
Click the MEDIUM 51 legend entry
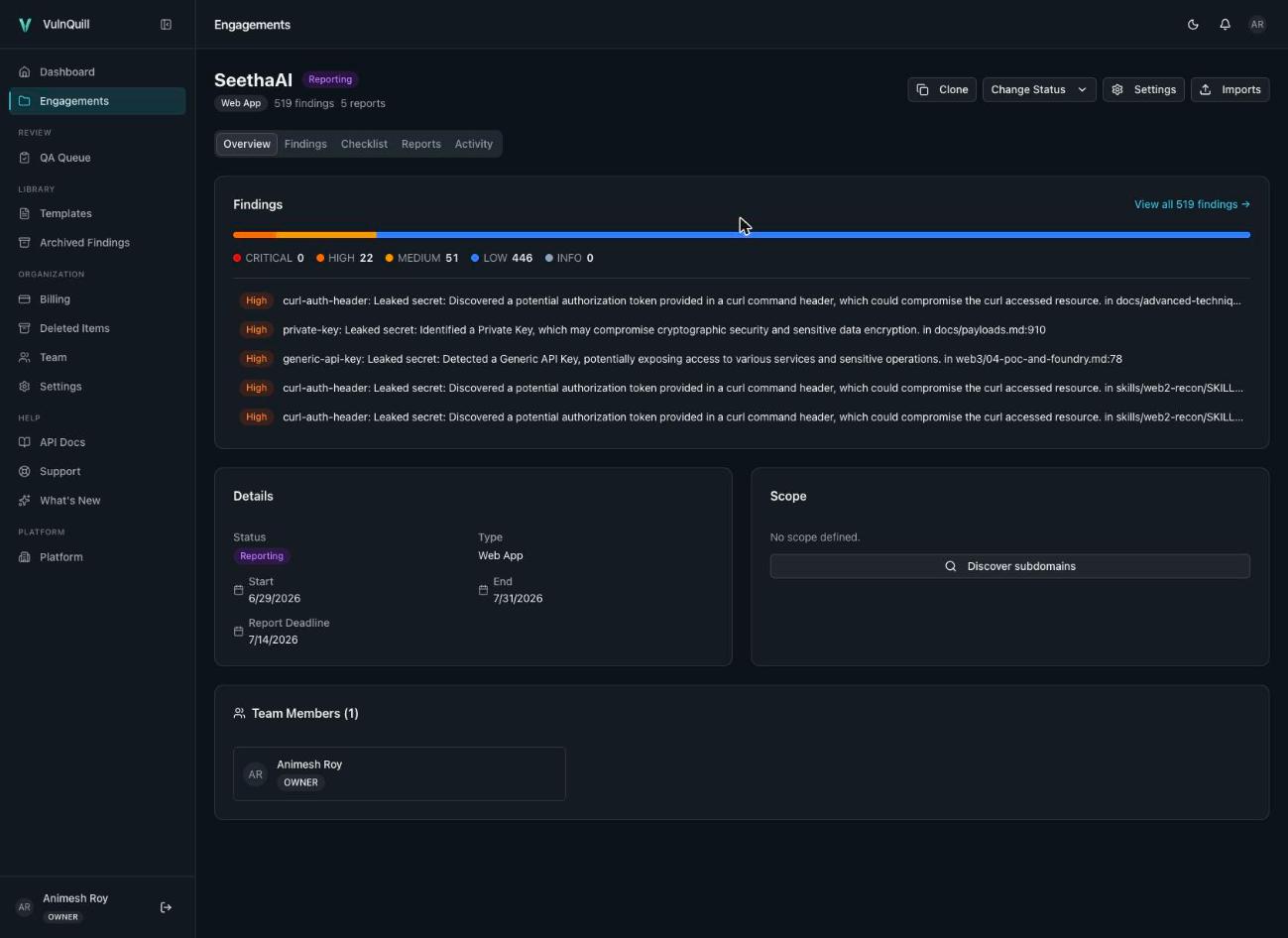[x=421, y=258]
